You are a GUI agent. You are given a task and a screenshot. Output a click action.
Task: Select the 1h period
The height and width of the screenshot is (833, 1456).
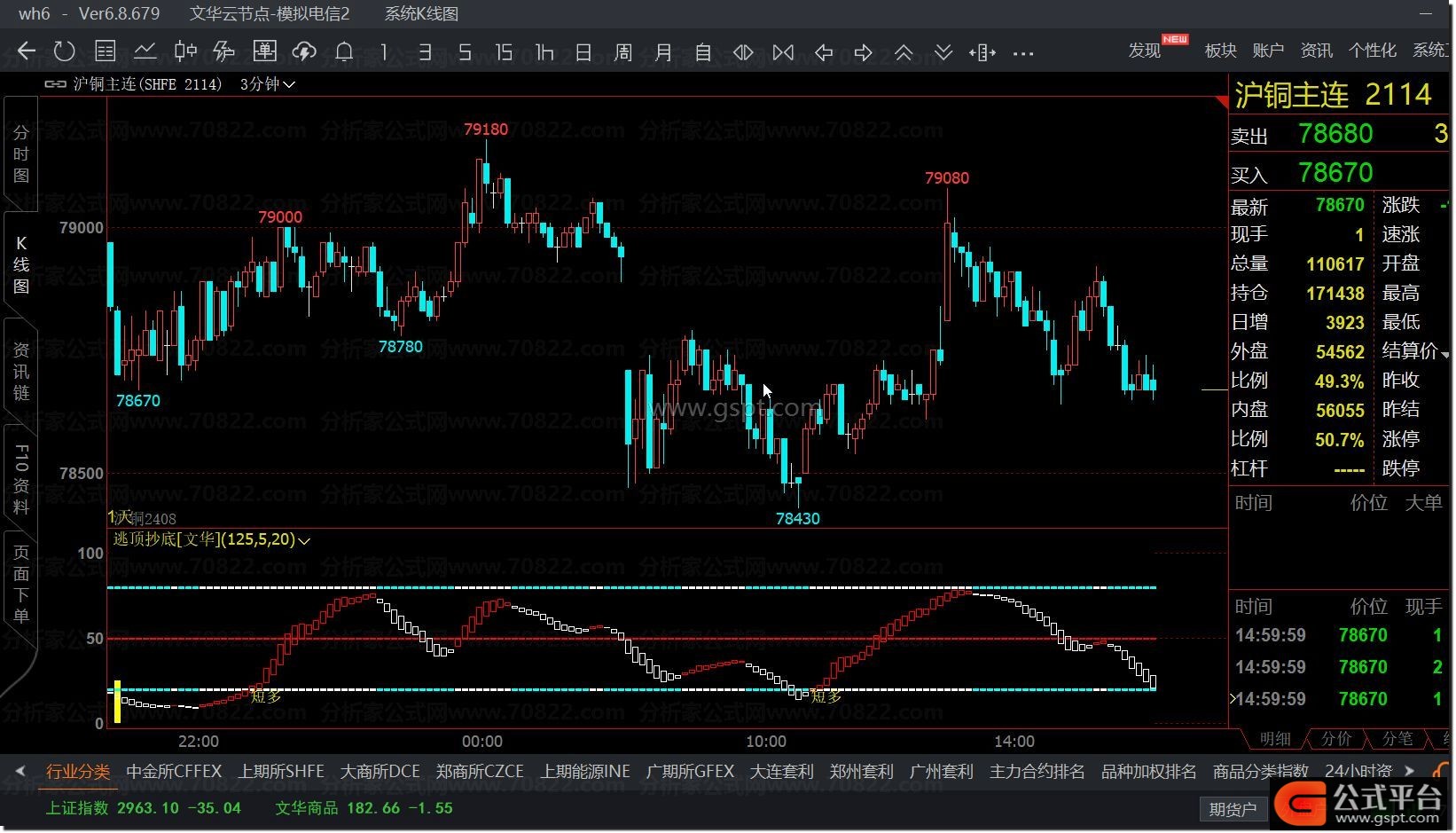(544, 52)
